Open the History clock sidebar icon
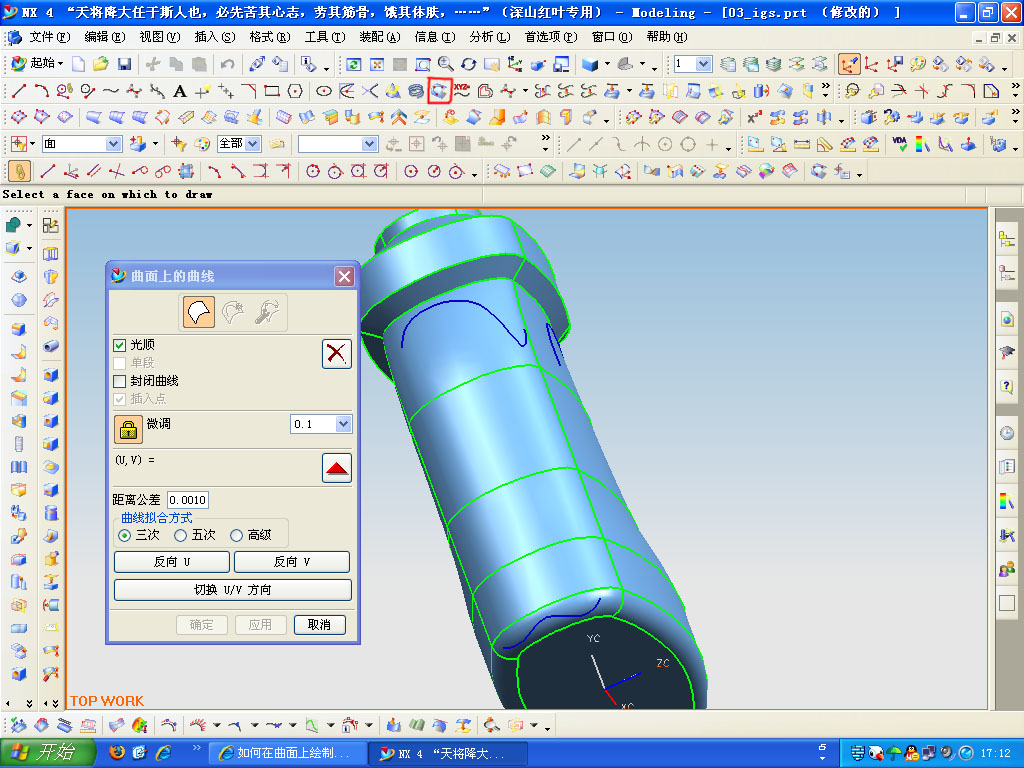This screenshot has width=1024, height=768. [x=1007, y=432]
